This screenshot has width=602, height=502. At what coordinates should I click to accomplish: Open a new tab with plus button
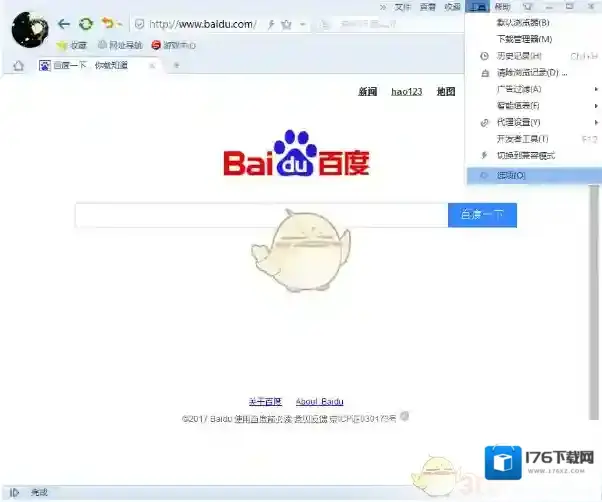tap(176, 65)
